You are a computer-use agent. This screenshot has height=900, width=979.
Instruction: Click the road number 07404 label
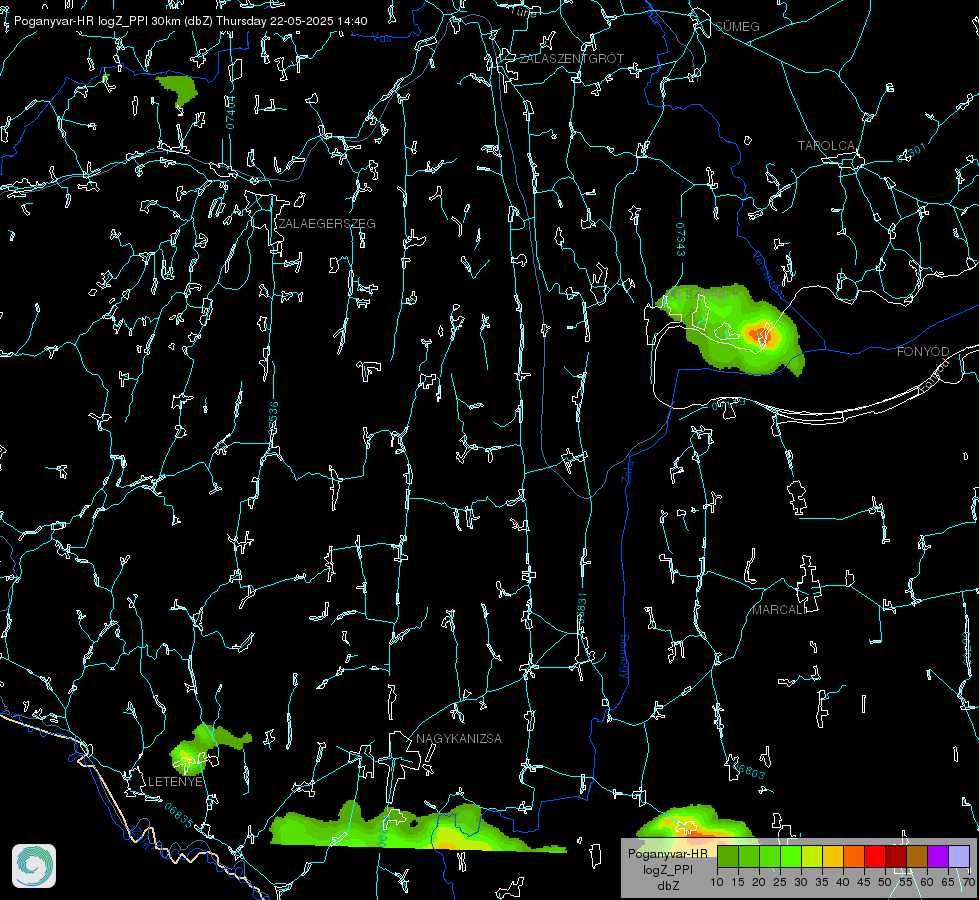click(231, 112)
